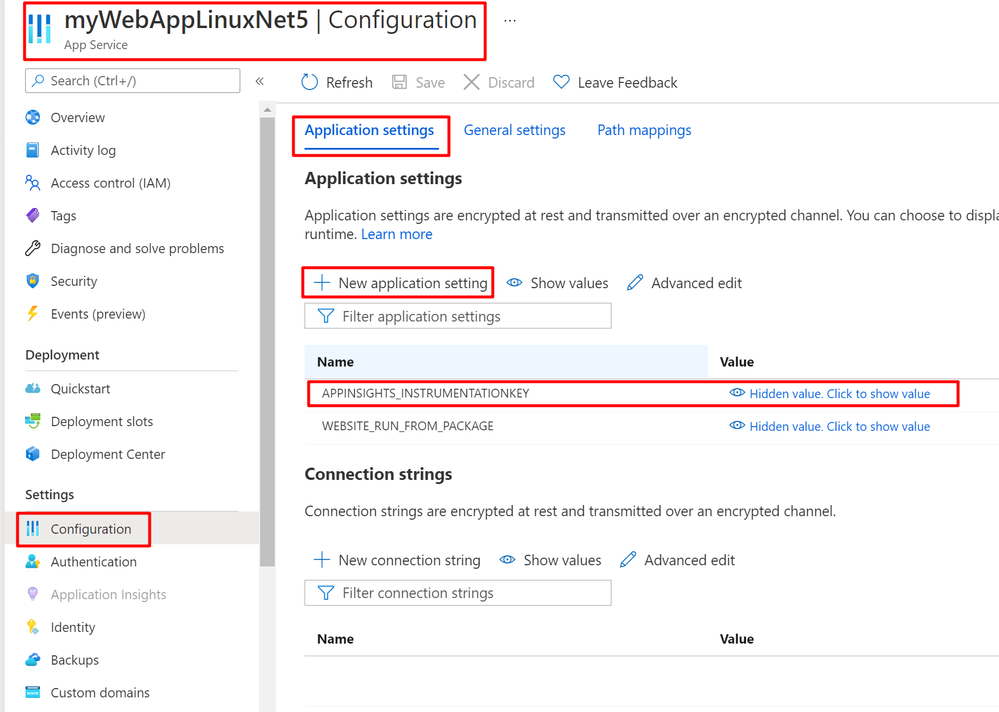Click the Discard X icon
Screen dimensions: 999x712
pyautogui.click(x=471, y=82)
